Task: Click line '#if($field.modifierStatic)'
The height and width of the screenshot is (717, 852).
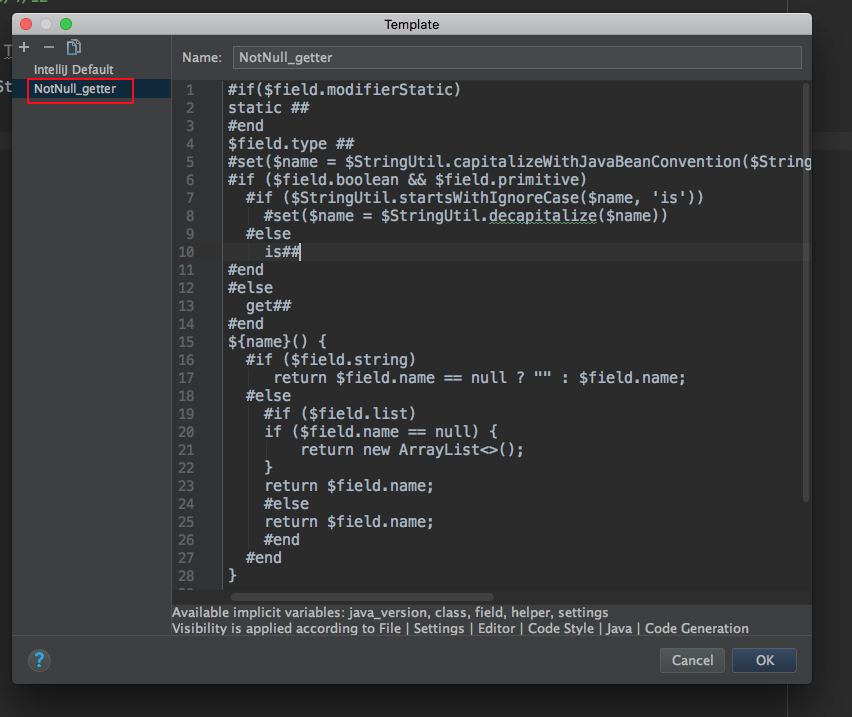Action: coord(344,90)
